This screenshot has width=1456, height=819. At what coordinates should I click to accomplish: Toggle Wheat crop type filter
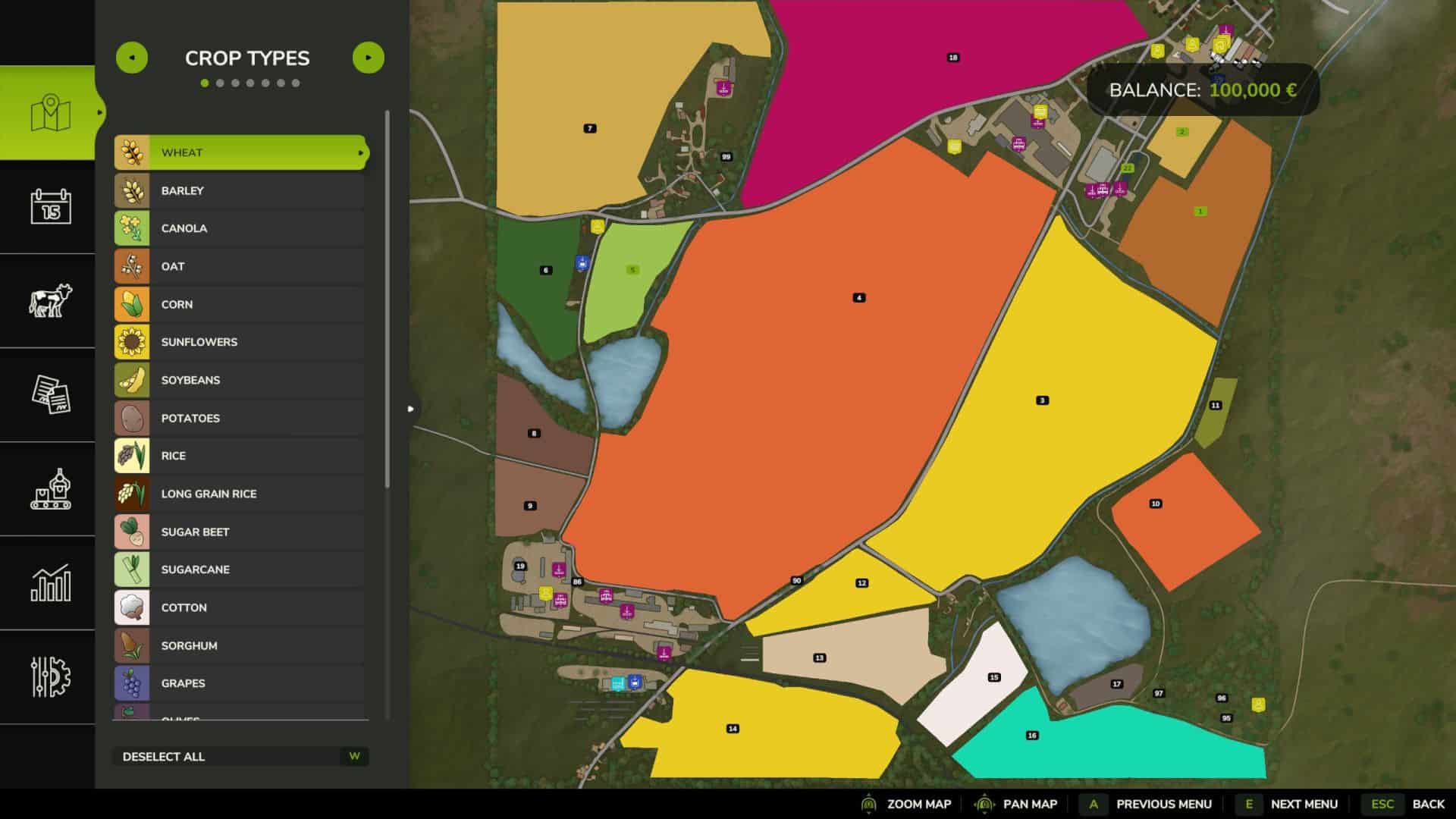coord(241,152)
